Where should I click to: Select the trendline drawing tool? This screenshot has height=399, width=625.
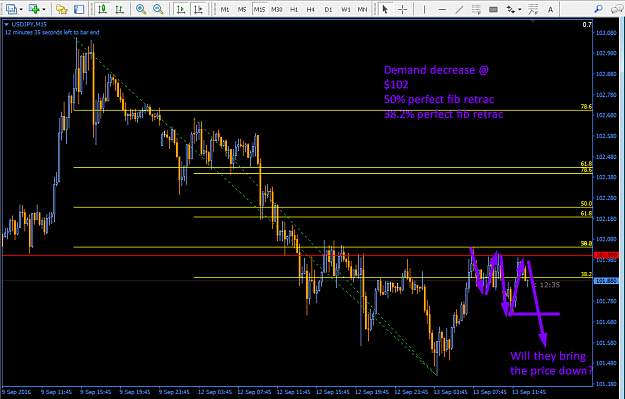tap(459, 9)
